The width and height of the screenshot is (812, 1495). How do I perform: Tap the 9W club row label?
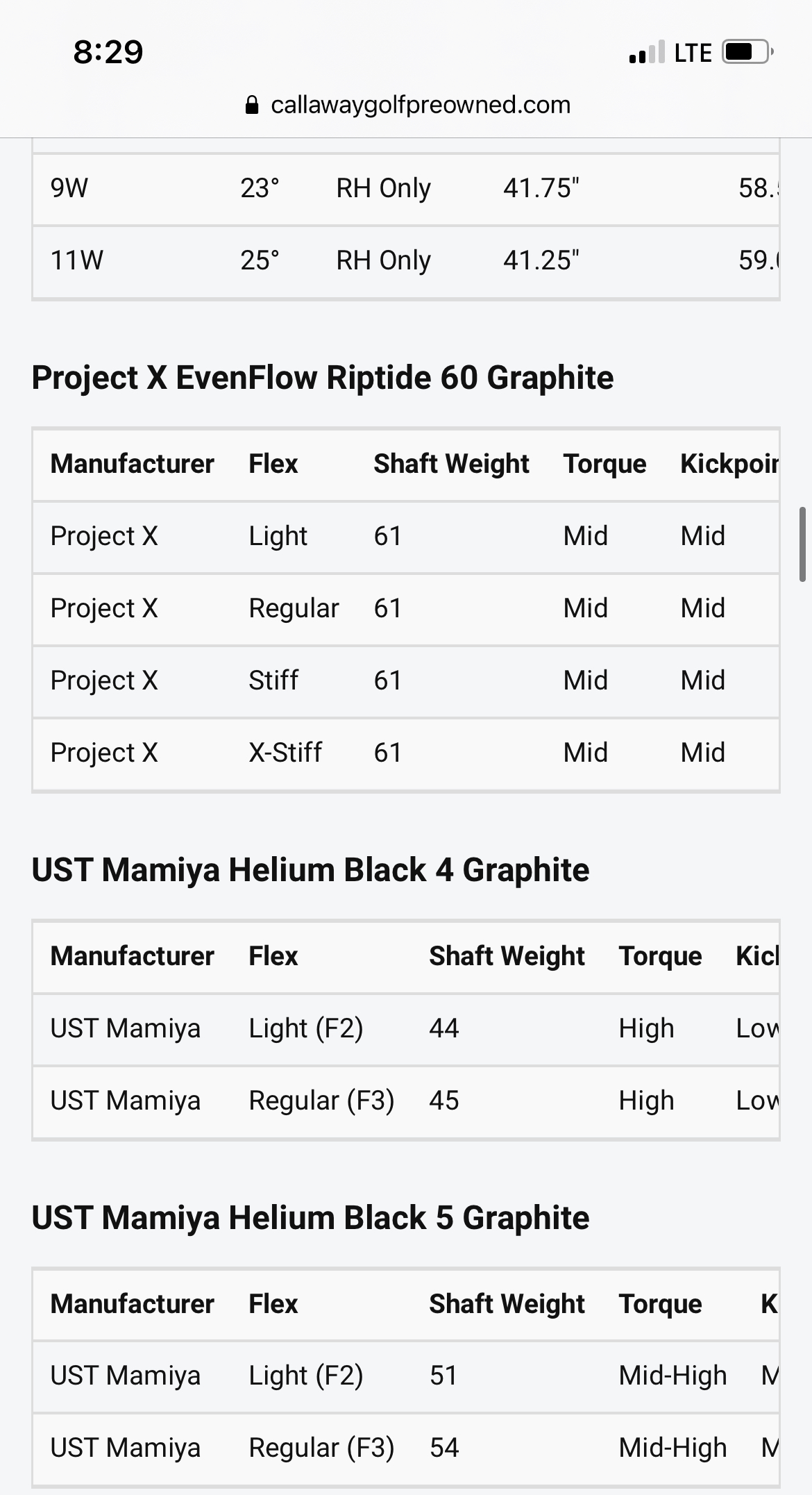pyautogui.click(x=69, y=188)
